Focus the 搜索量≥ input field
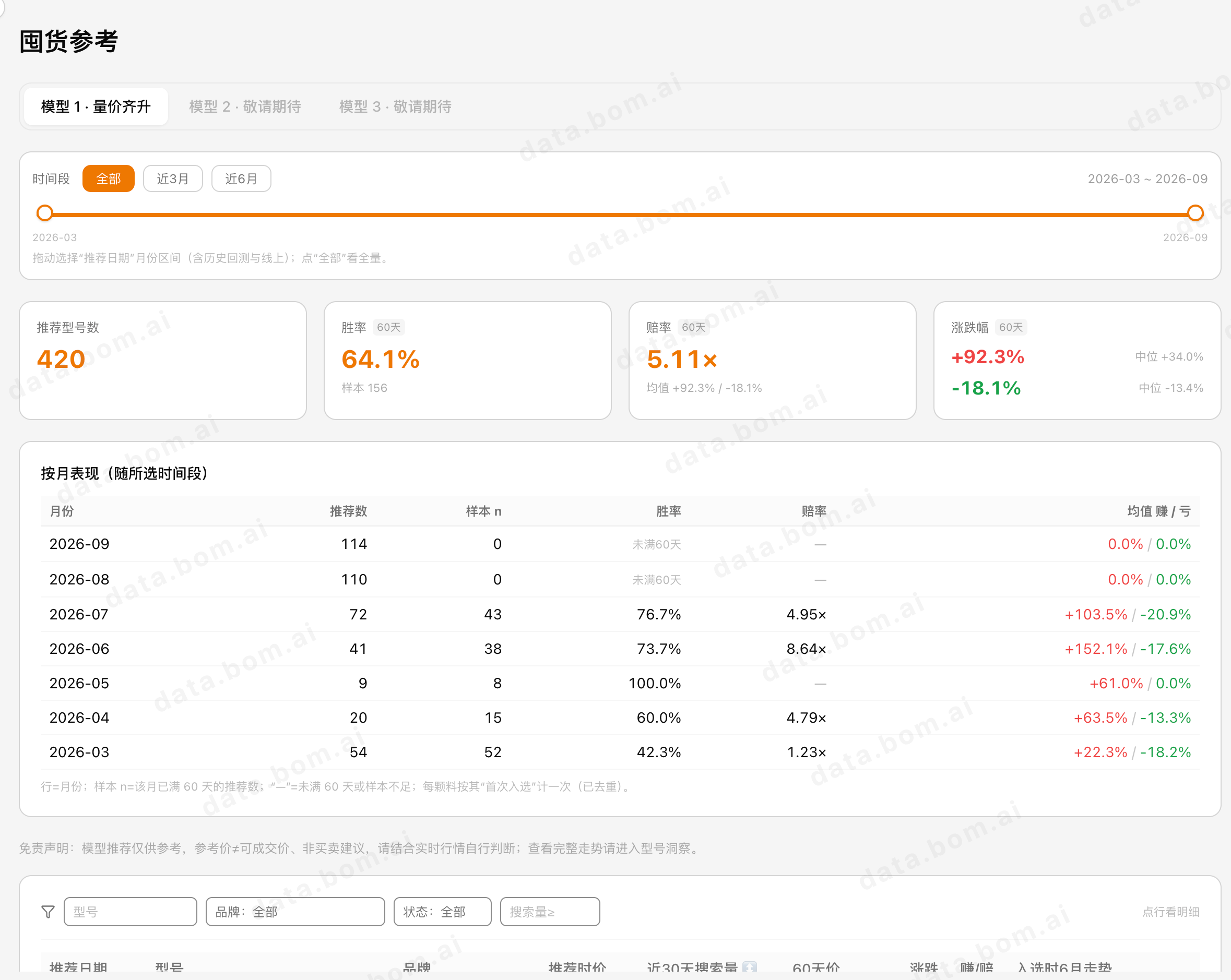Screen dimensions: 1231x980 pyautogui.click(x=550, y=912)
